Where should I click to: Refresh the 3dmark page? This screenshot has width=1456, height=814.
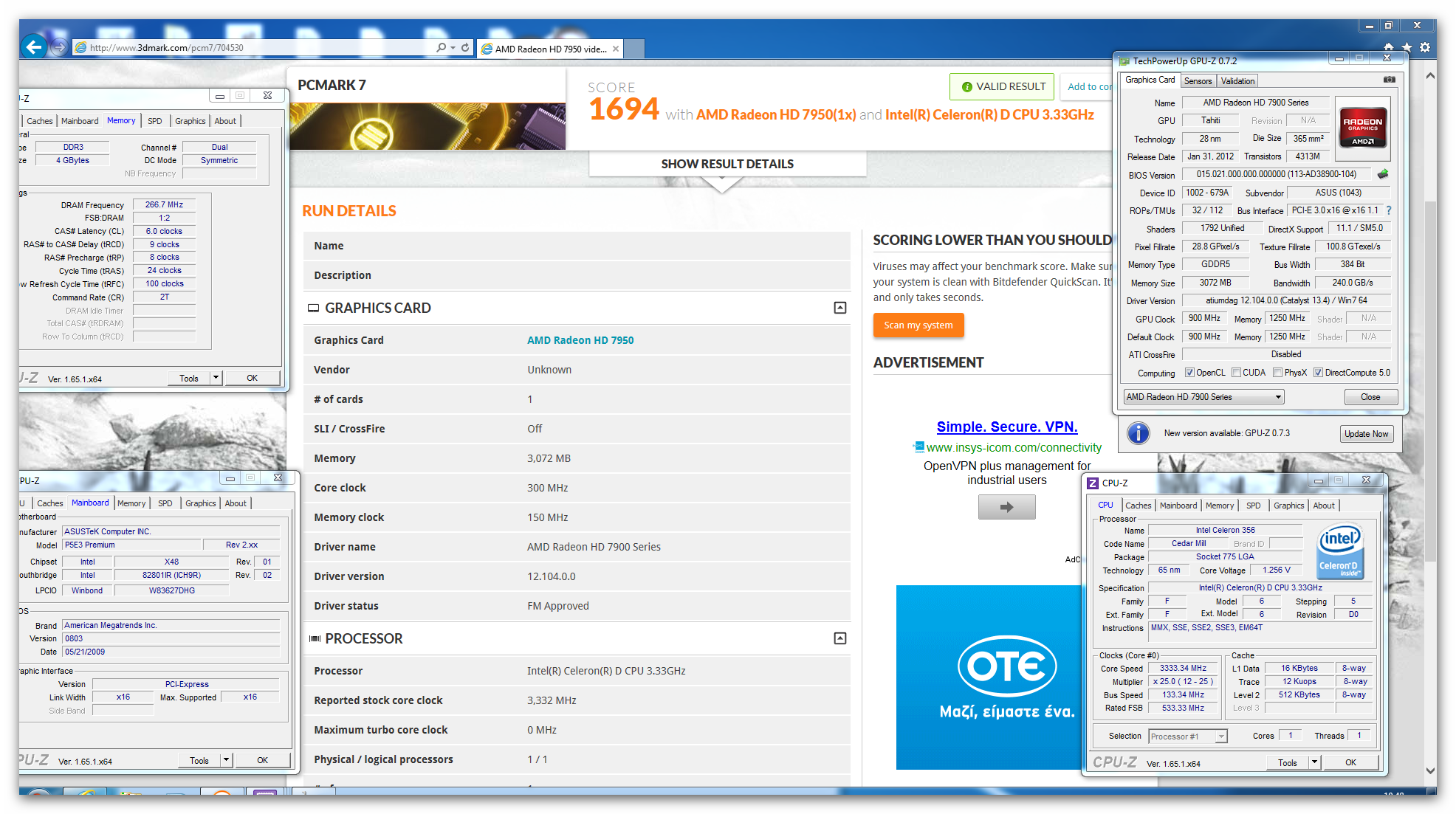[x=465, y=47]
